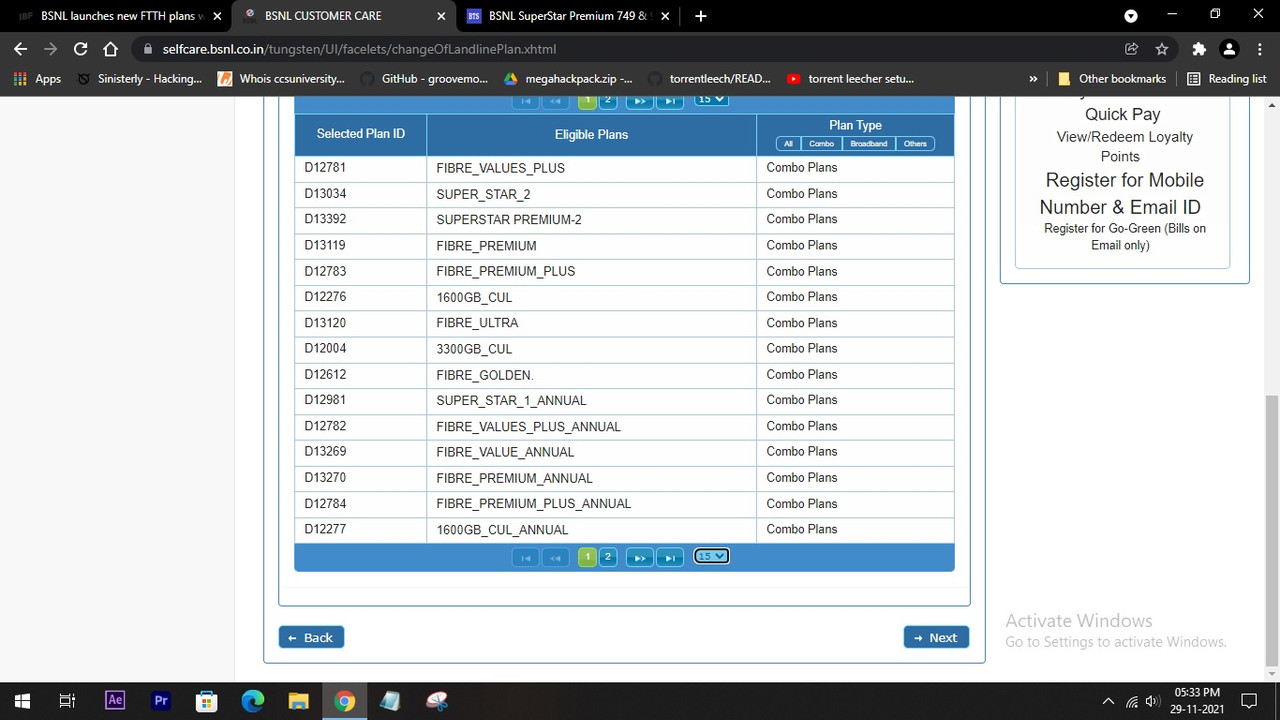The image size is (1280, 720).
Task: Open the GitHub - groovemo bookmark
Action: click(425, 79)
